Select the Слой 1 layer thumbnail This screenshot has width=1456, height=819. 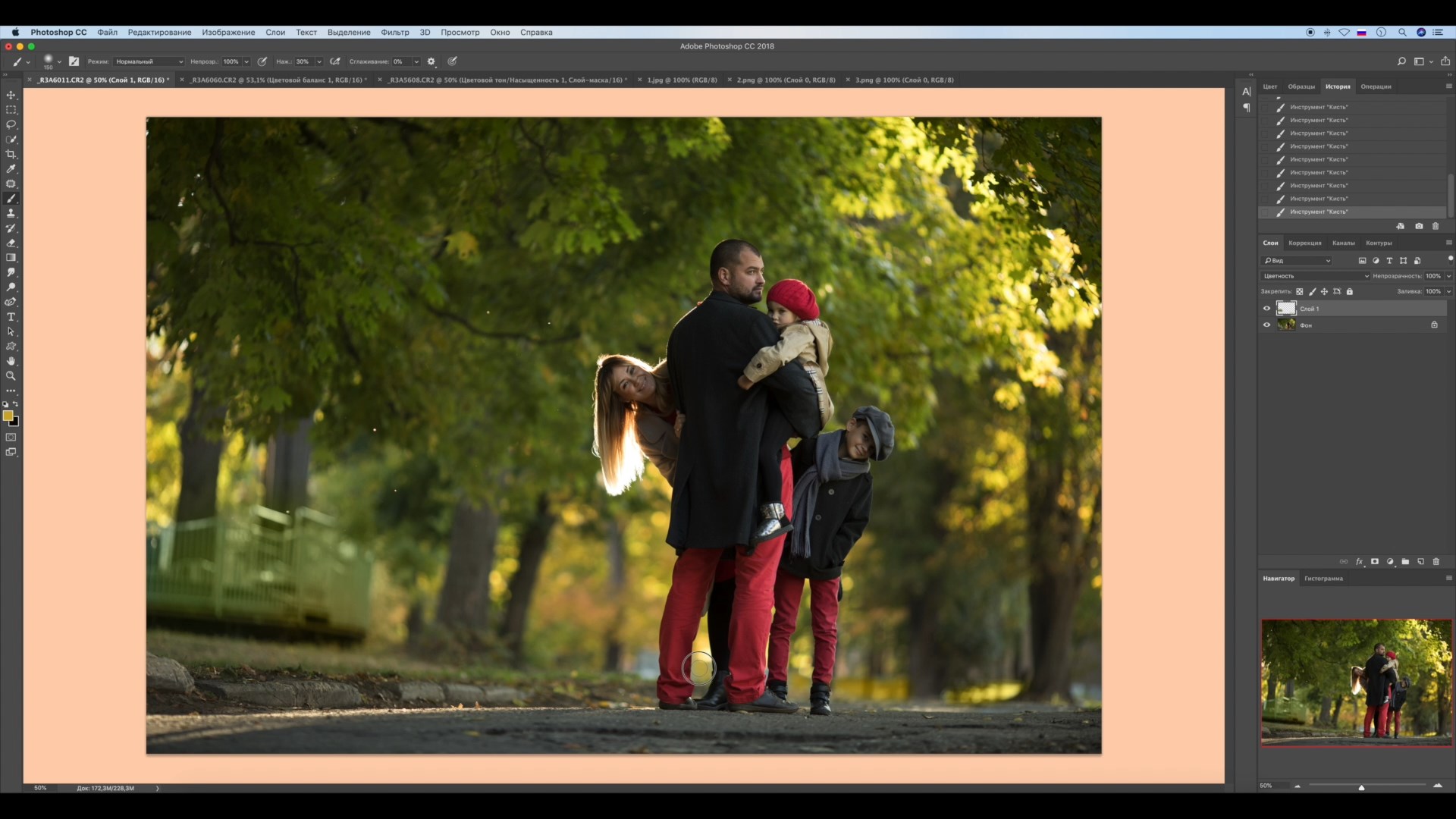tap(1286, 309)
